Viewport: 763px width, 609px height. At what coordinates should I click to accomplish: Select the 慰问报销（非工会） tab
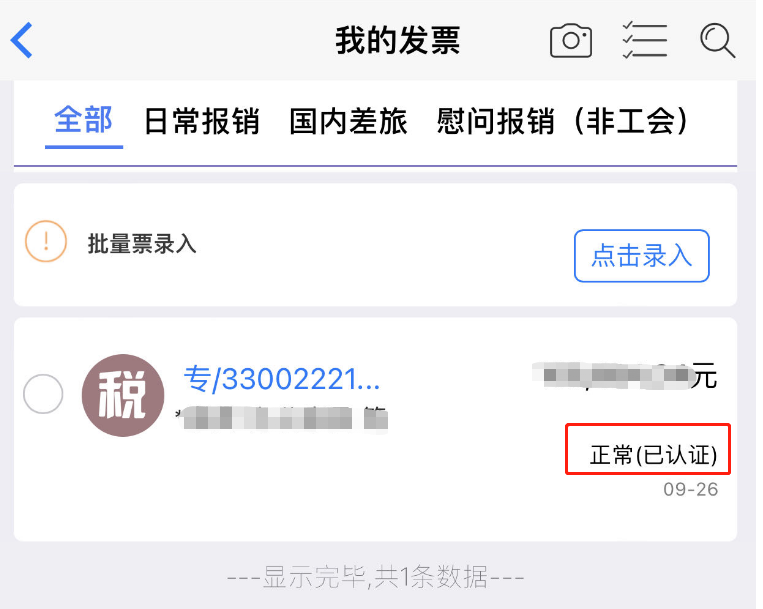click(563, 121)
